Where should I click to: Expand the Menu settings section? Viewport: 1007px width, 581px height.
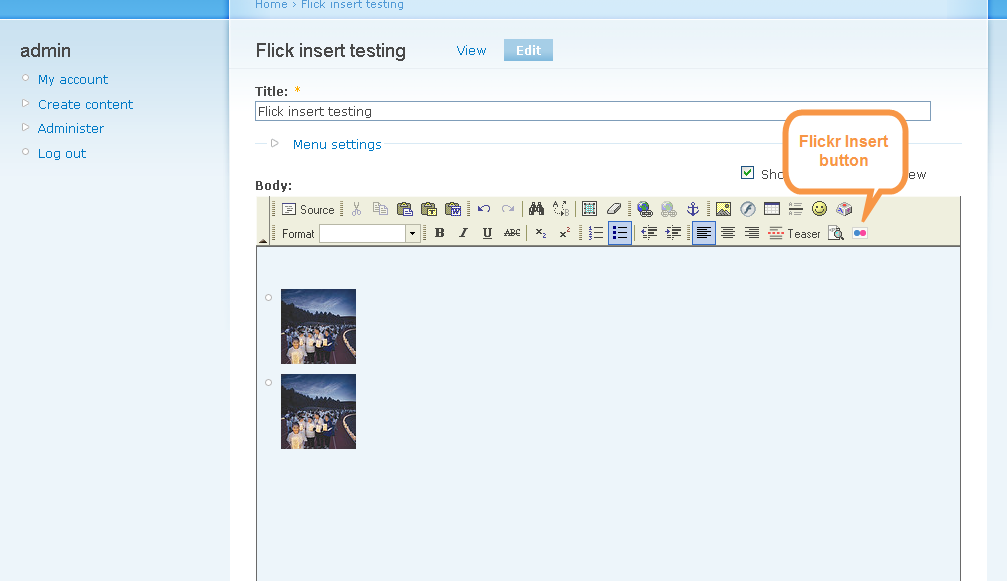tap(337, 144)
